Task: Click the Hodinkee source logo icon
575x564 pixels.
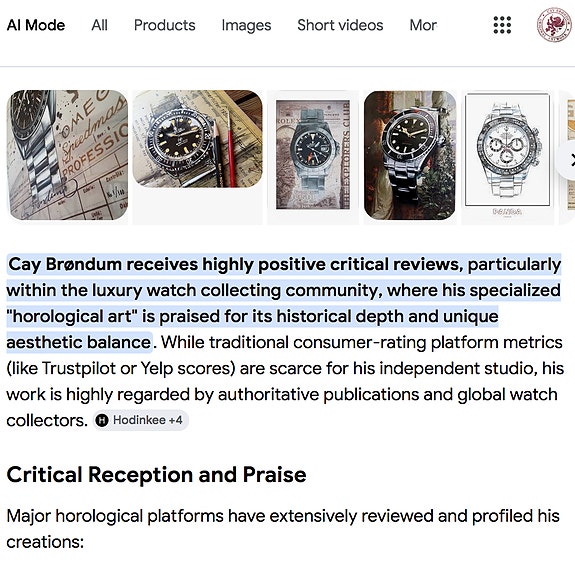Action: pyautogui.click(x=102, y=420)
